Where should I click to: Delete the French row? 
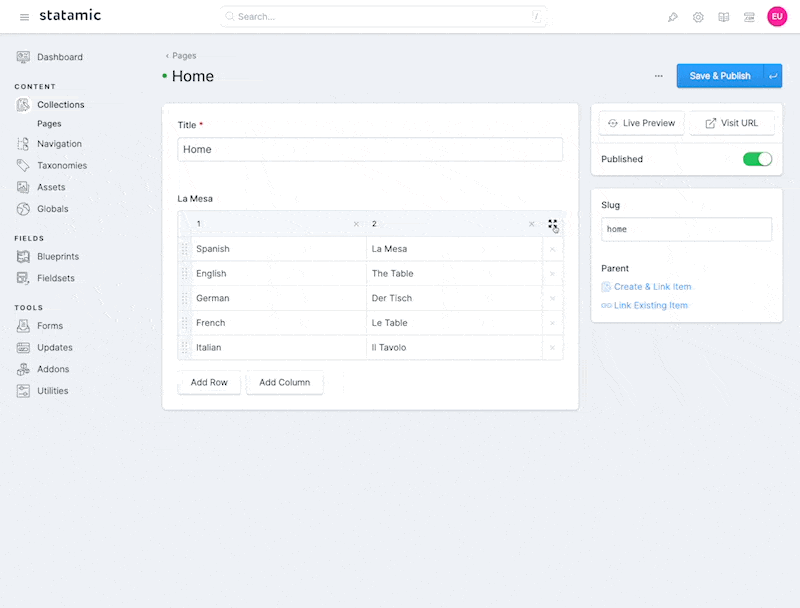tap(552, 323)
